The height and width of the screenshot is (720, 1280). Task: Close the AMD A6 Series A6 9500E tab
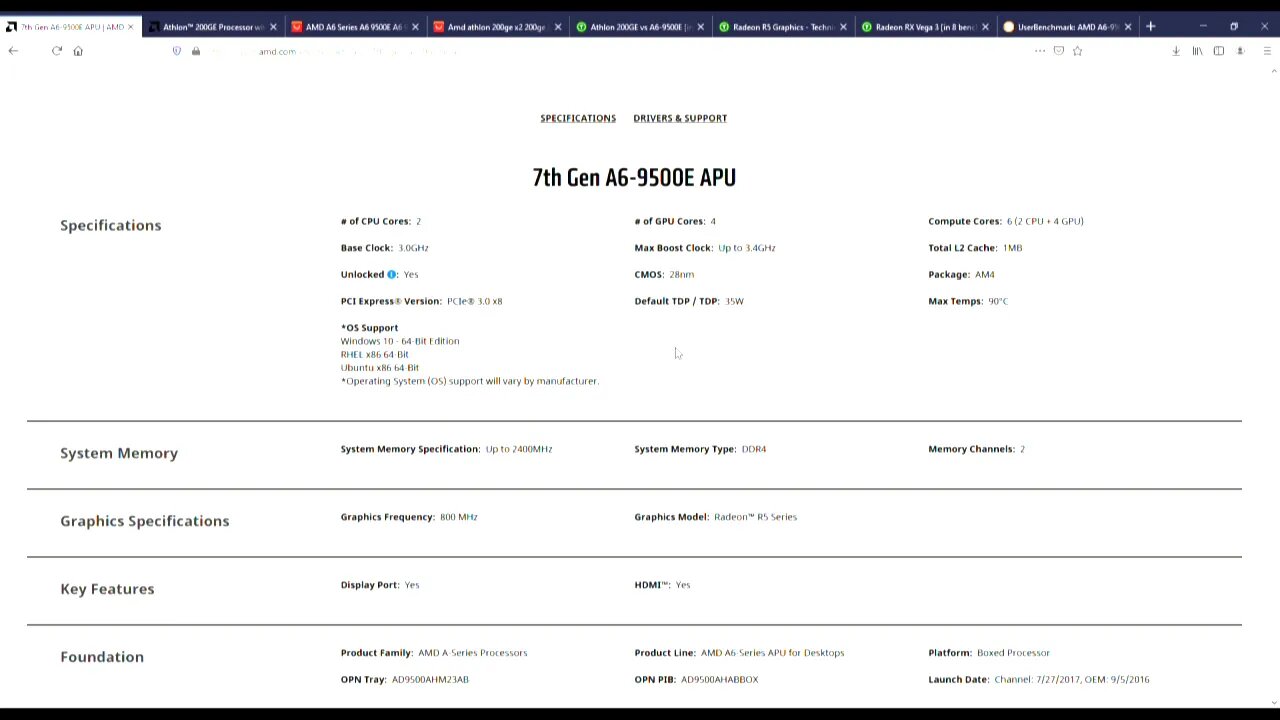pyautogui.click(x=415, y=27)
